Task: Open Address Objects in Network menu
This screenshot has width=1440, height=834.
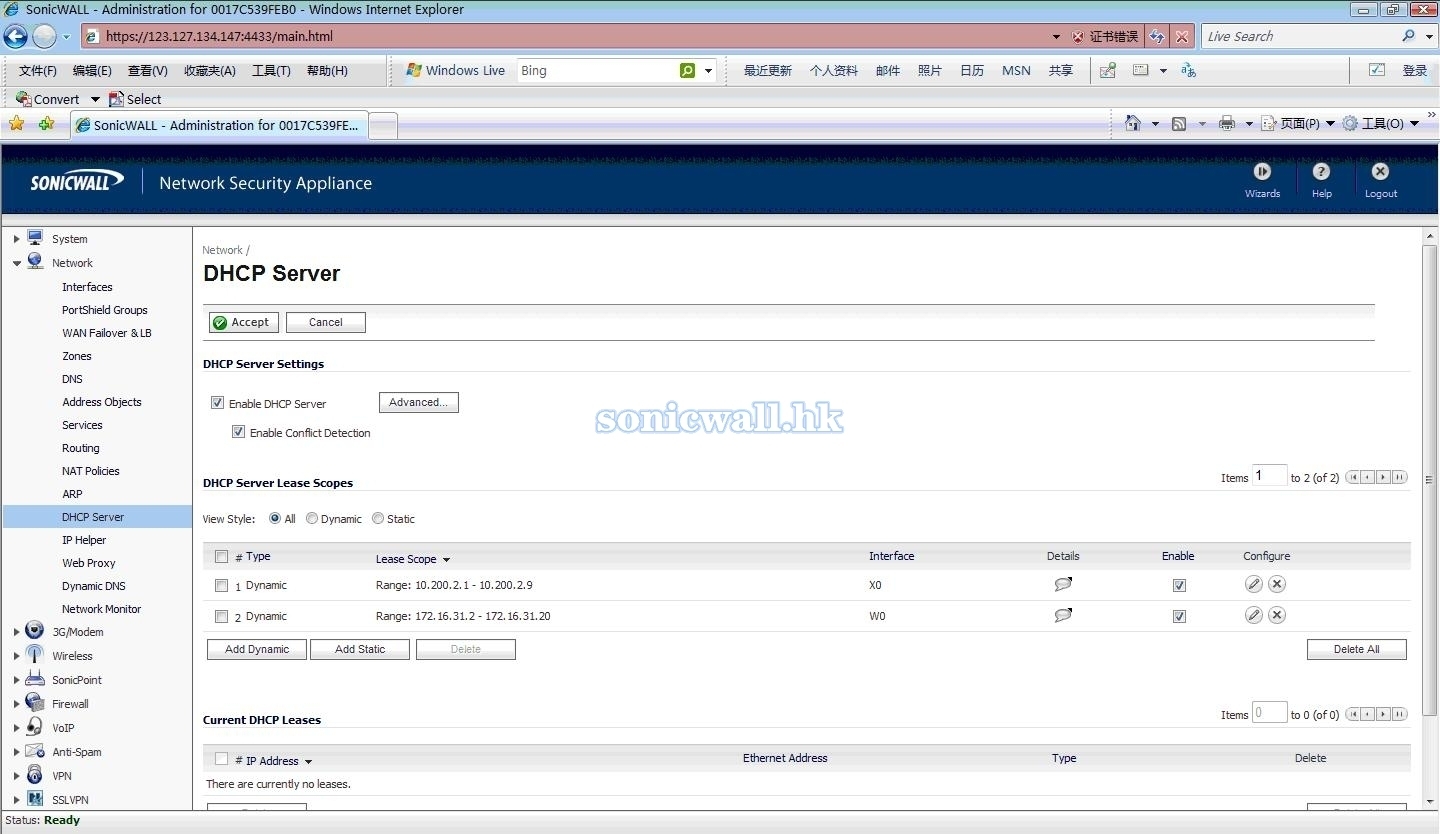Action: point(102,402)
